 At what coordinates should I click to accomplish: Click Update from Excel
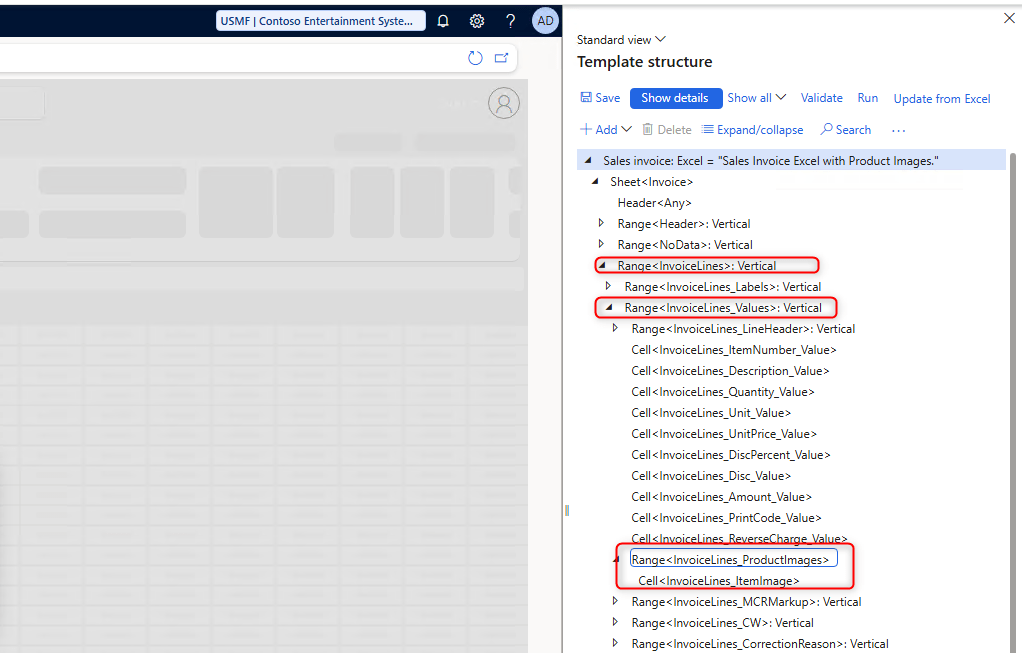941,98
